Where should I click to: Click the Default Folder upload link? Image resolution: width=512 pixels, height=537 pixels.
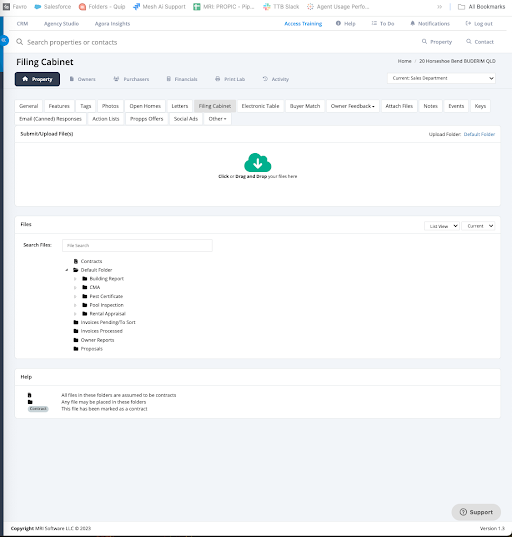479,134
